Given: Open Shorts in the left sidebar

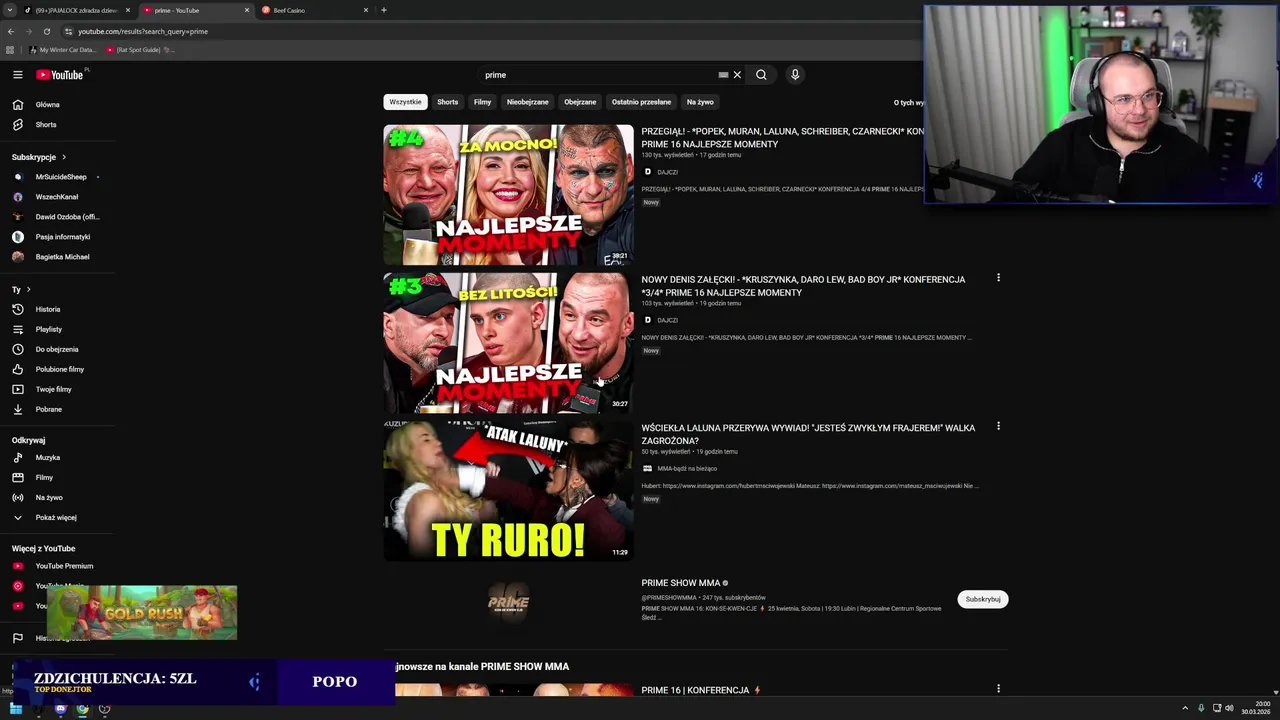Looking at the screenshot, I should (46, 125).
